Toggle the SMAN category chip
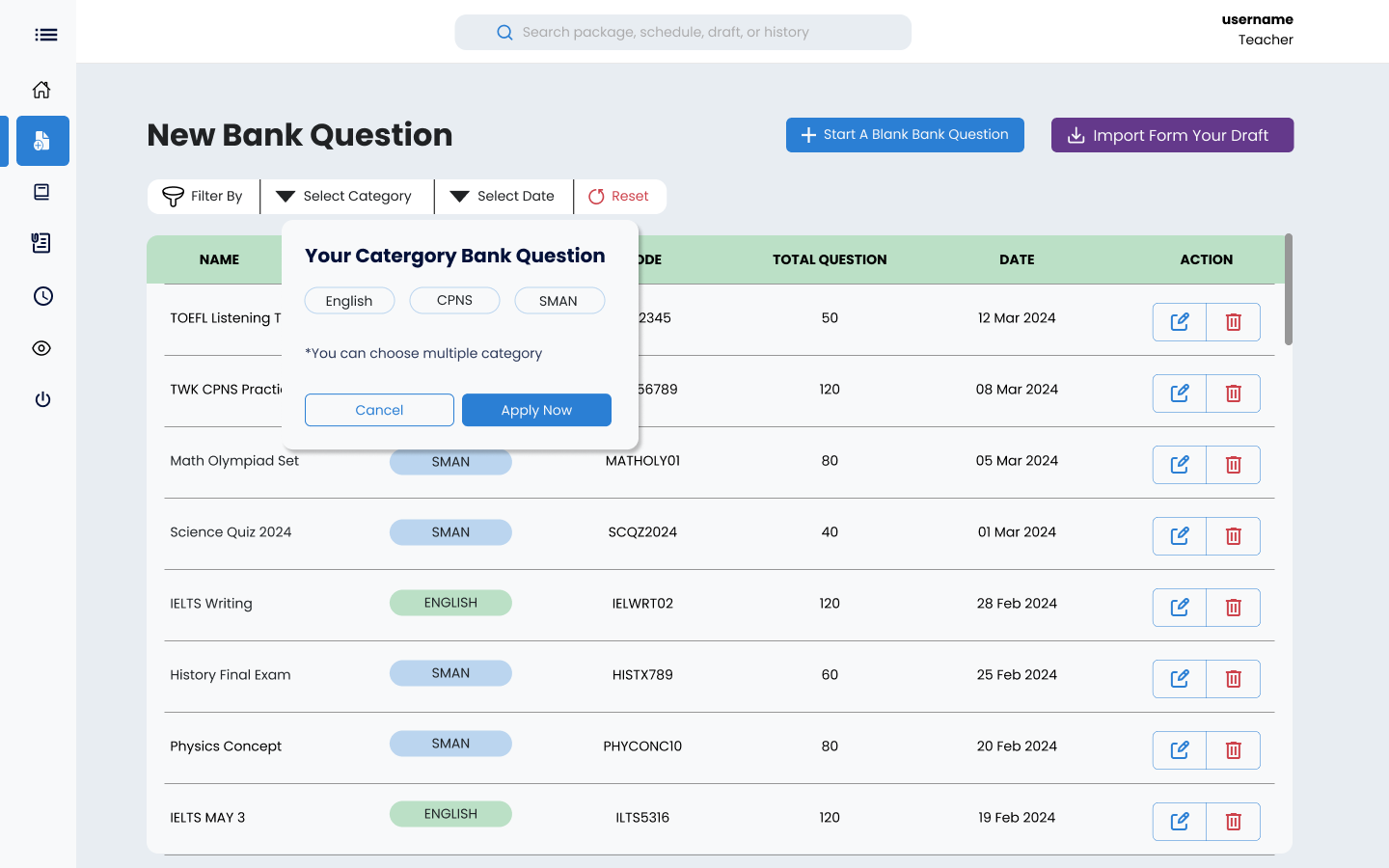Image resolution: width=1389 pixels, height=868 pixels. tap(559, 301)
